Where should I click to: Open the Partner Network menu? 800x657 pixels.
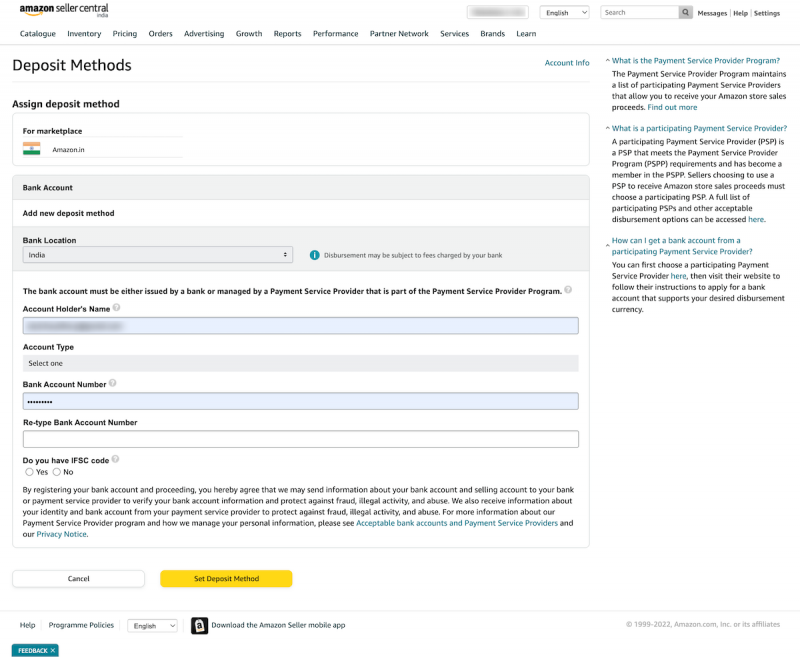399,34
